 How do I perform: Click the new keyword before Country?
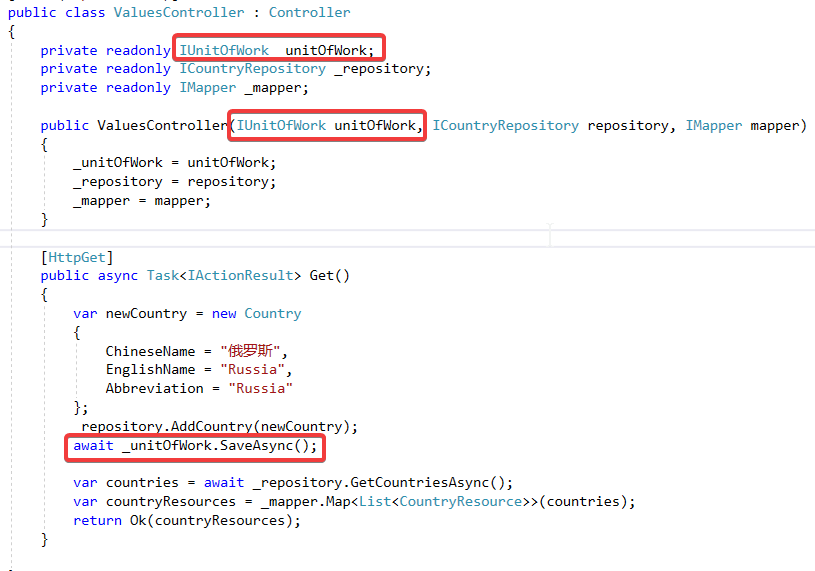(x=224, y=314)
